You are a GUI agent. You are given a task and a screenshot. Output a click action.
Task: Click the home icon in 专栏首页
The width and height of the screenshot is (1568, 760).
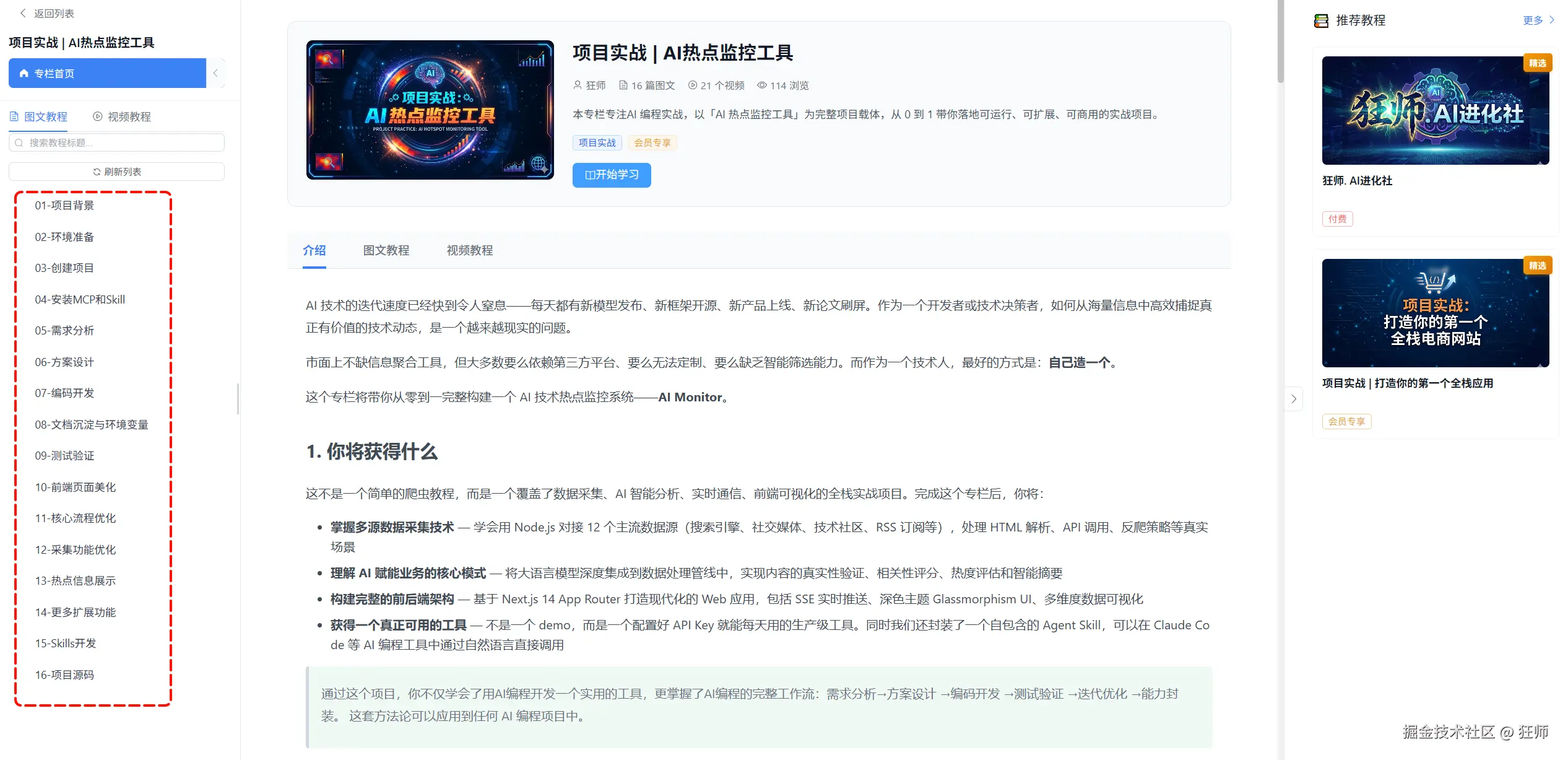point(24,73)
